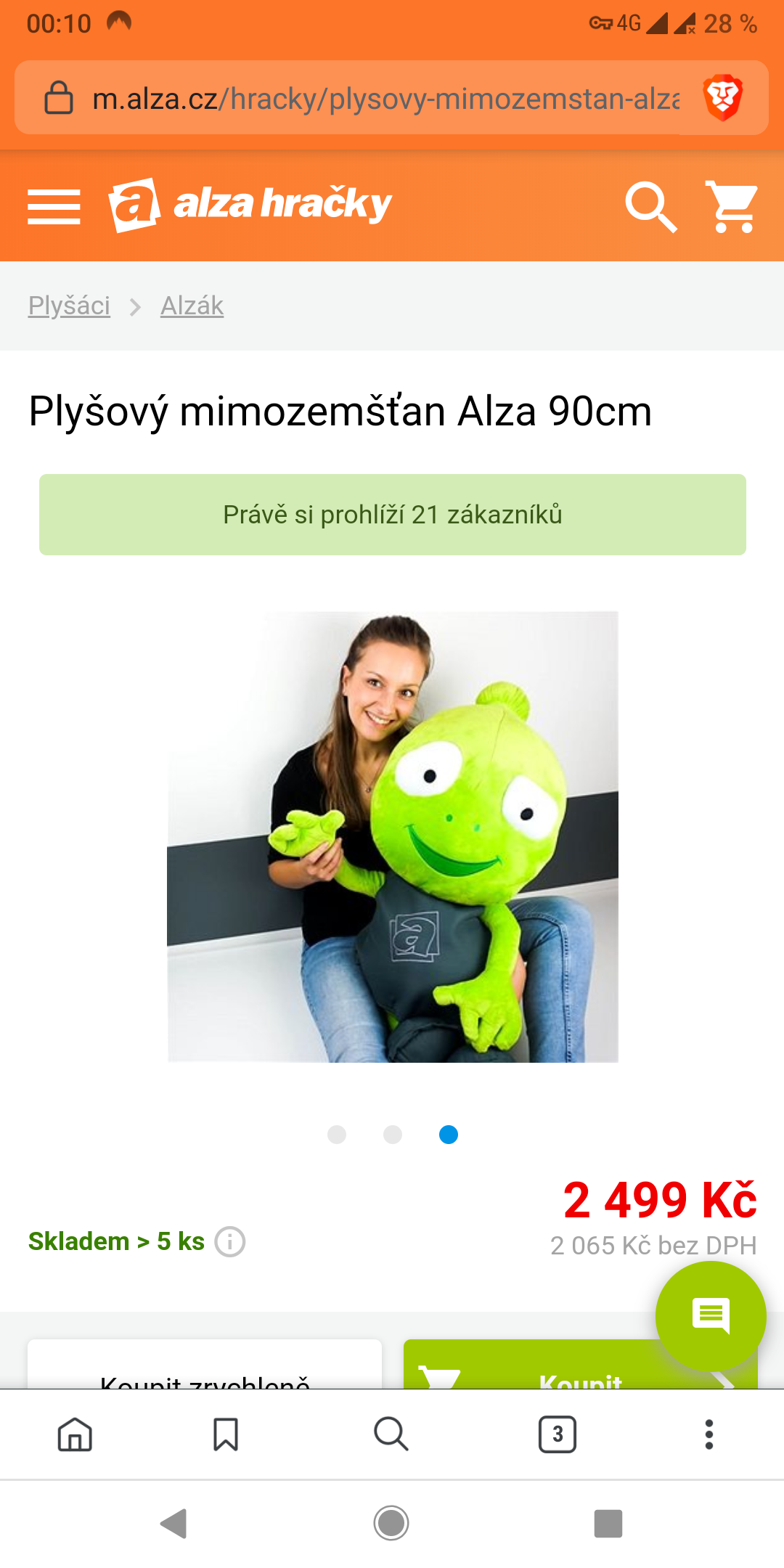Click the padlock site security icon
Viewport: 784px width, 1568px height.
pos(59,97)
